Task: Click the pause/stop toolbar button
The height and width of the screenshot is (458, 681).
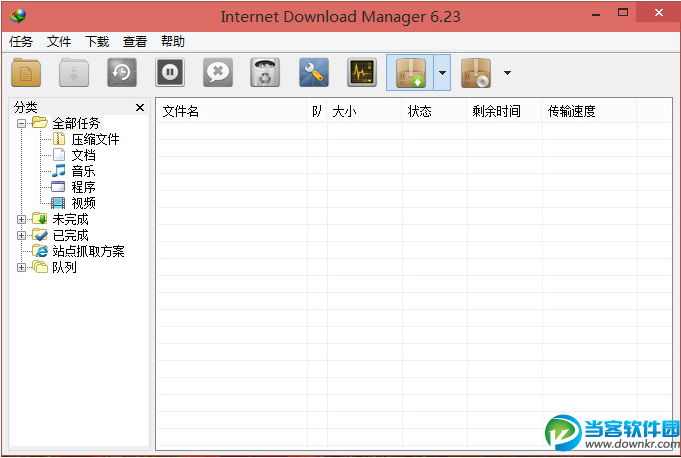Action: point(170,72)
